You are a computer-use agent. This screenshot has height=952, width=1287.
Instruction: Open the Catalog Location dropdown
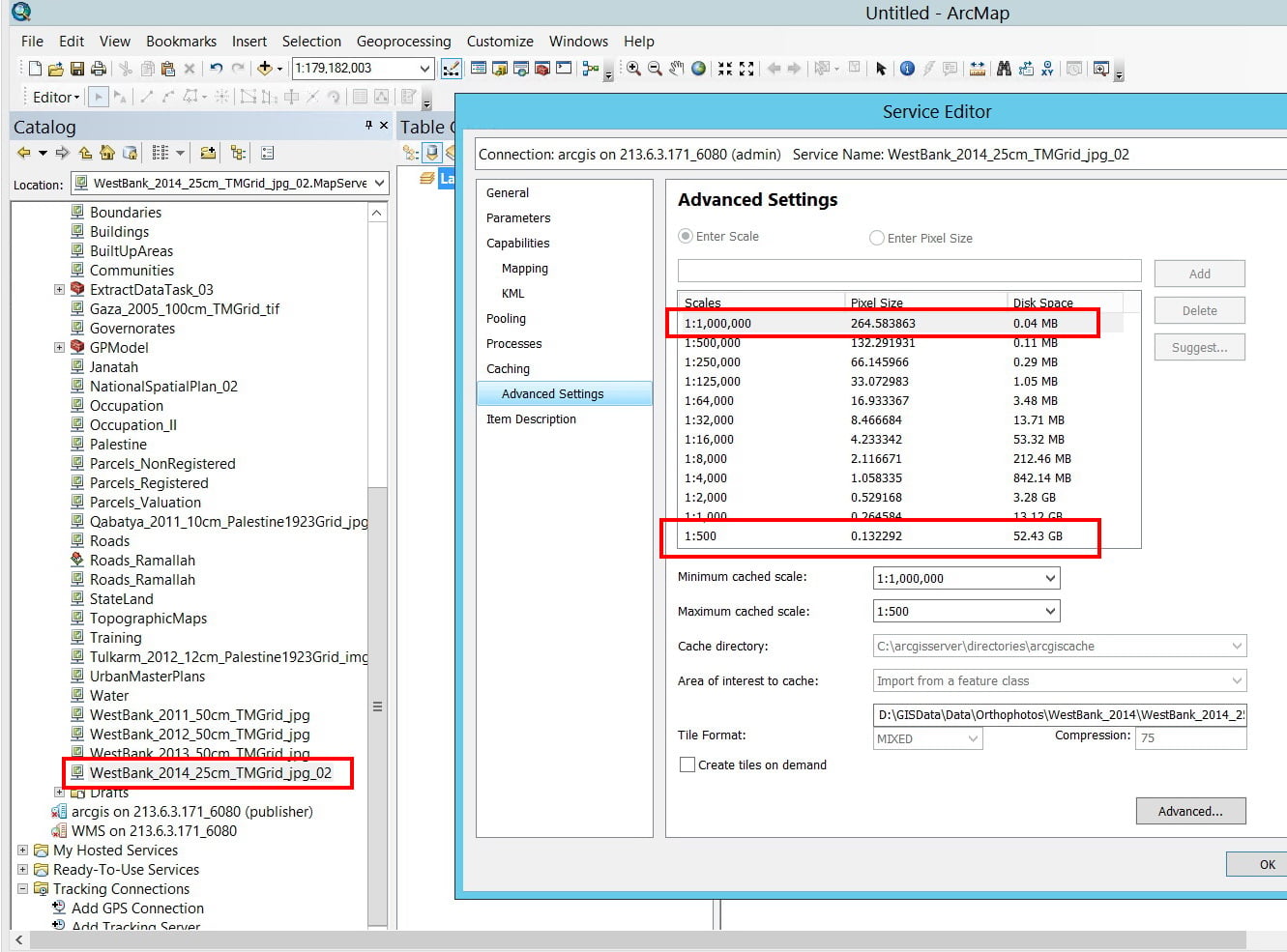[x=379, y=183]
